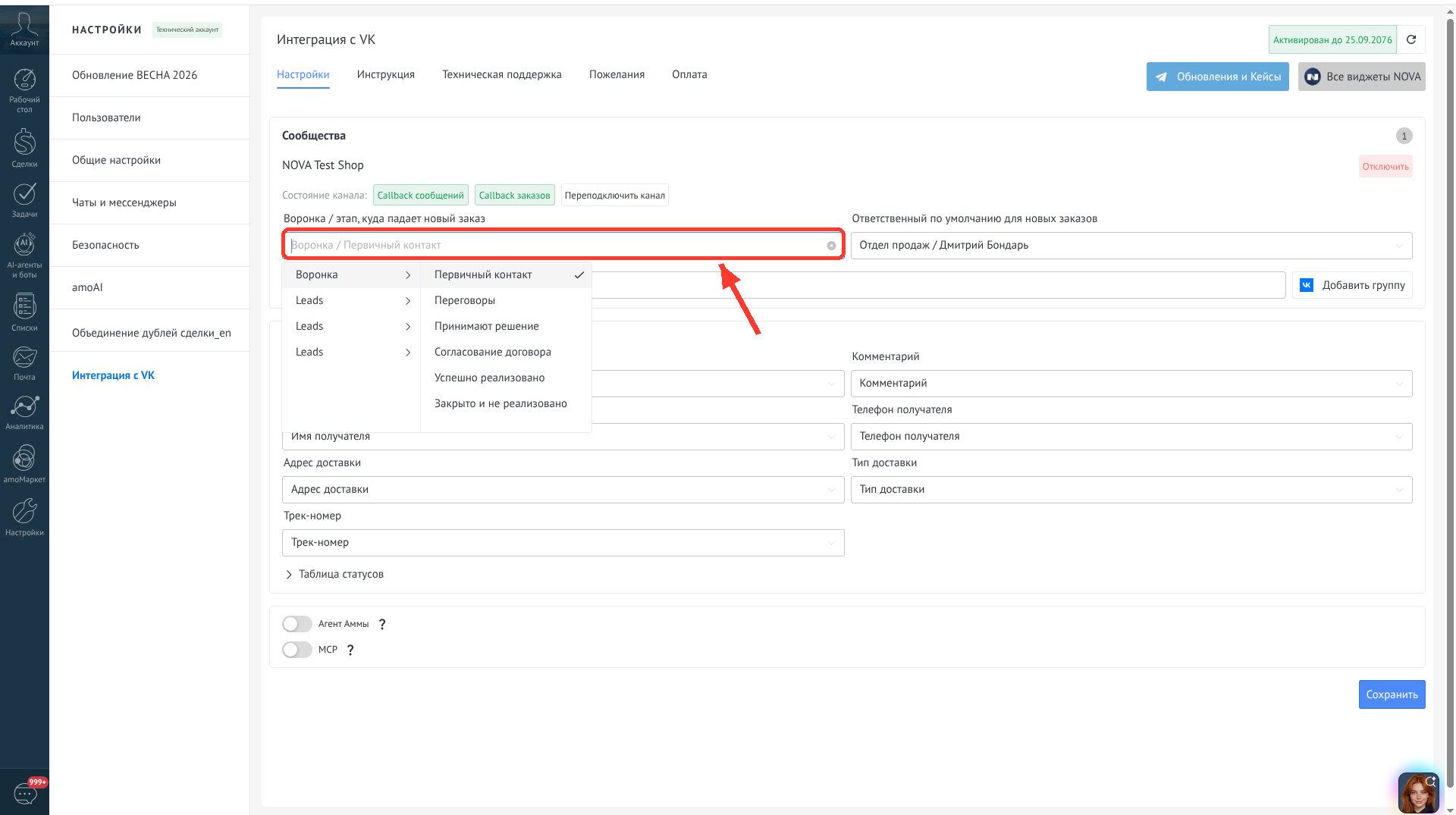The image size is (1456, 815).
Task: Enable the Агент Аммы toggle
Action: [x=297, y=624]
